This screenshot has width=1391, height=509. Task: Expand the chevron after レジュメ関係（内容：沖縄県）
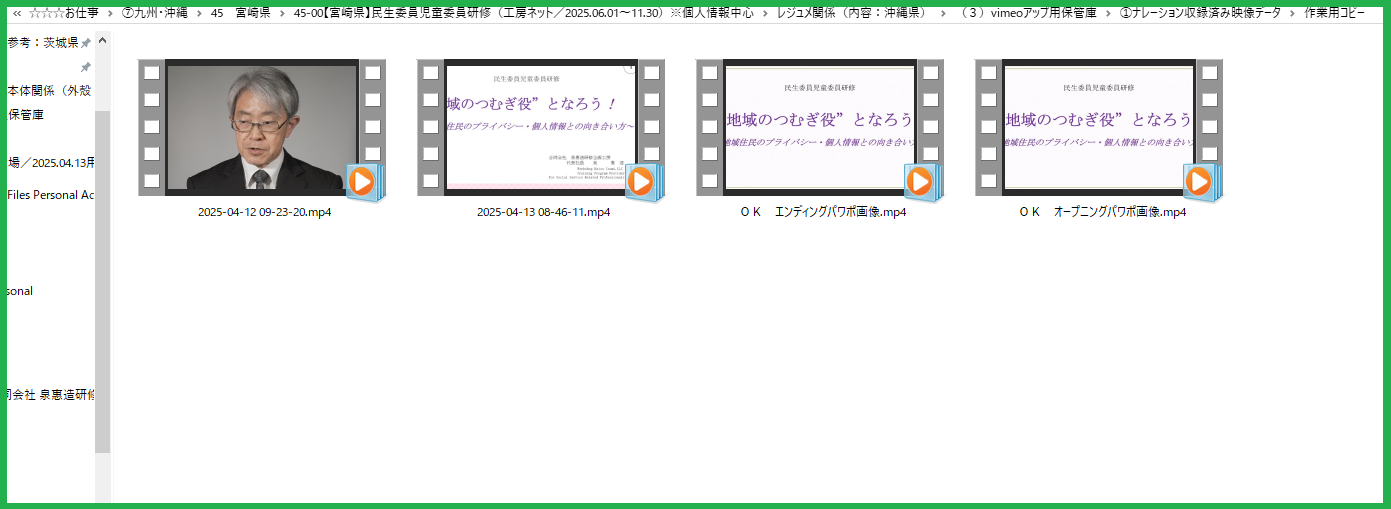click(941, 12)
